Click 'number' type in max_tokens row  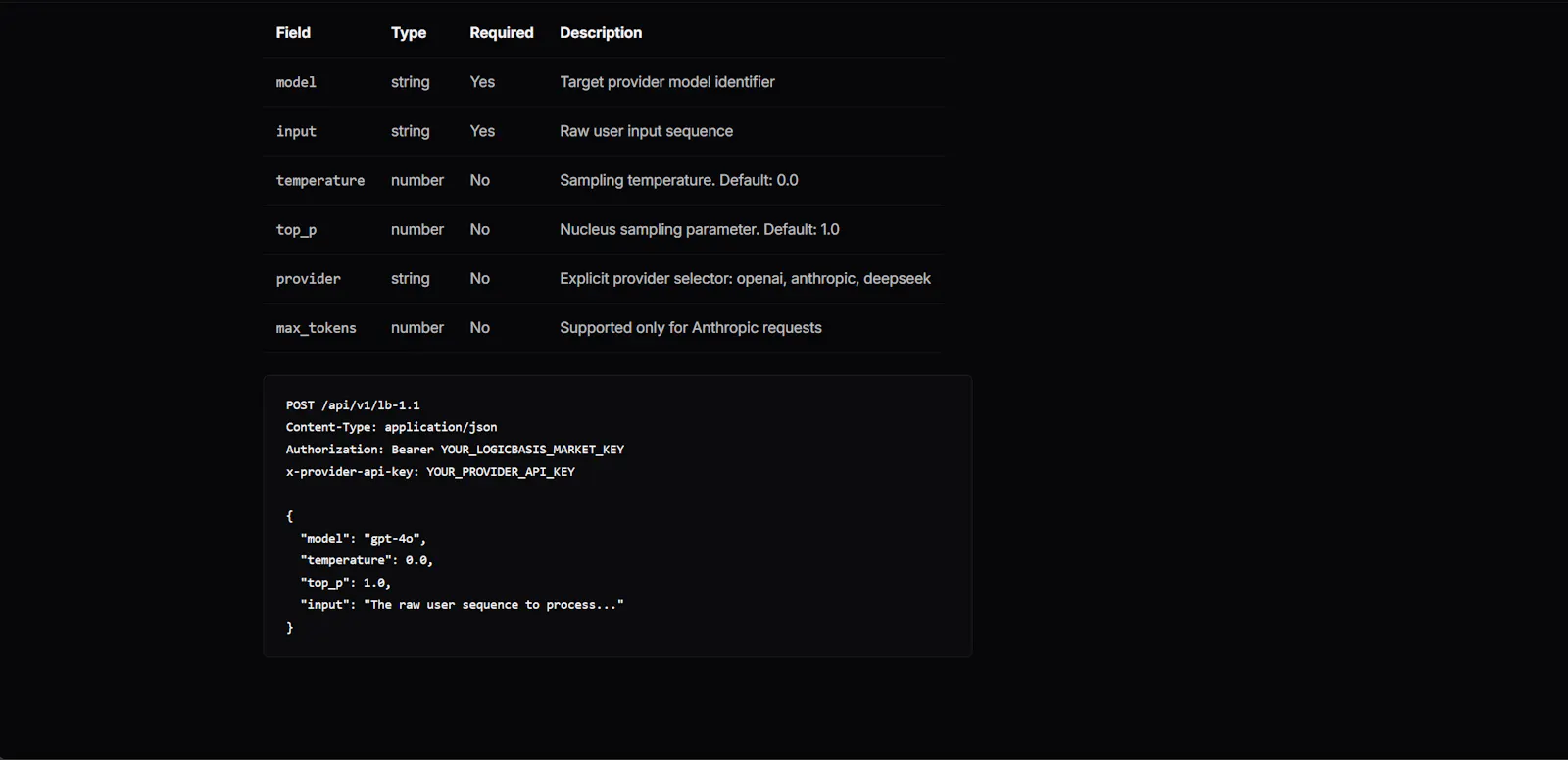point(417,327)
